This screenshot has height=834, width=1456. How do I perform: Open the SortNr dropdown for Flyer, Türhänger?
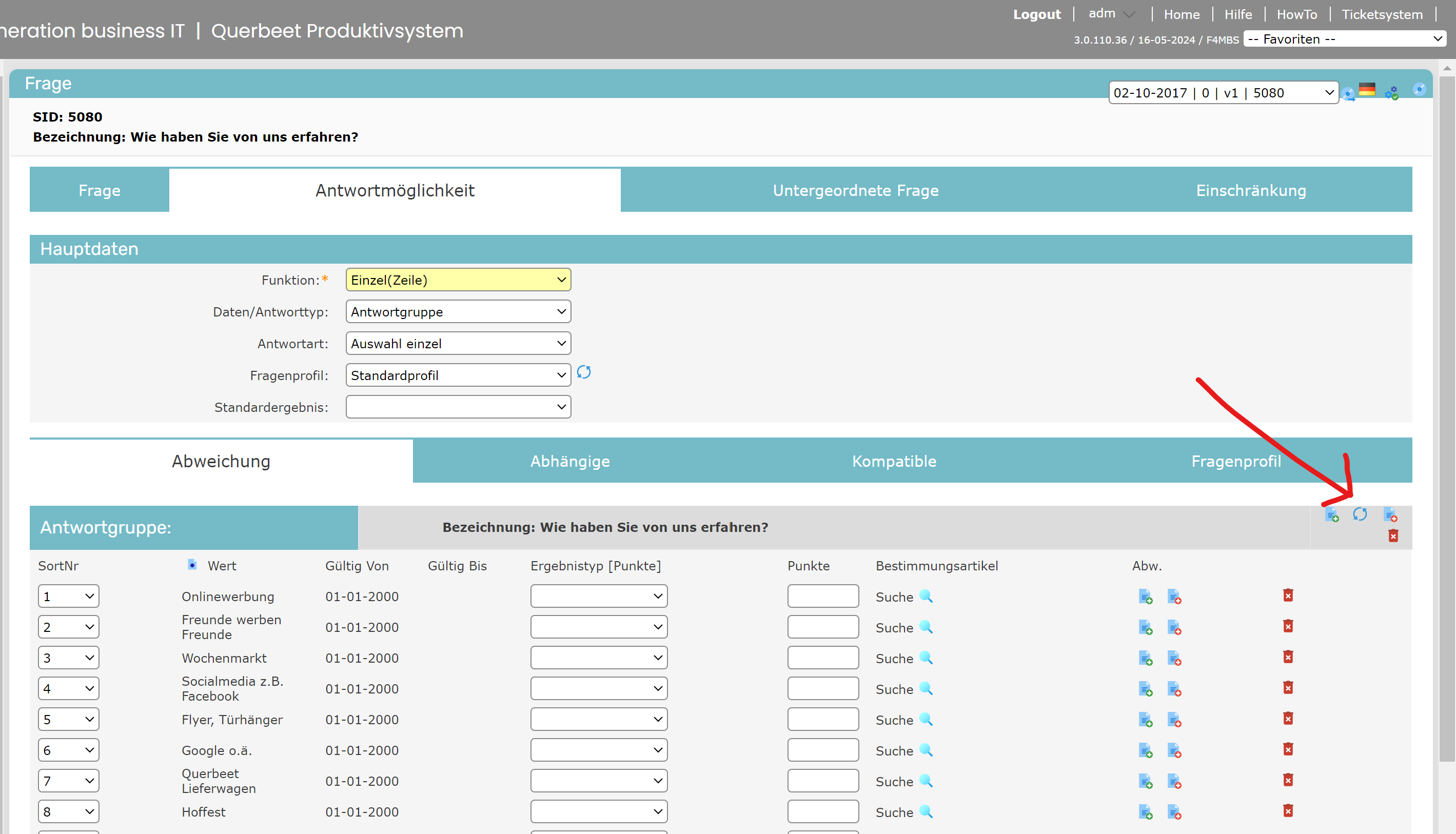tap(68, 720)
